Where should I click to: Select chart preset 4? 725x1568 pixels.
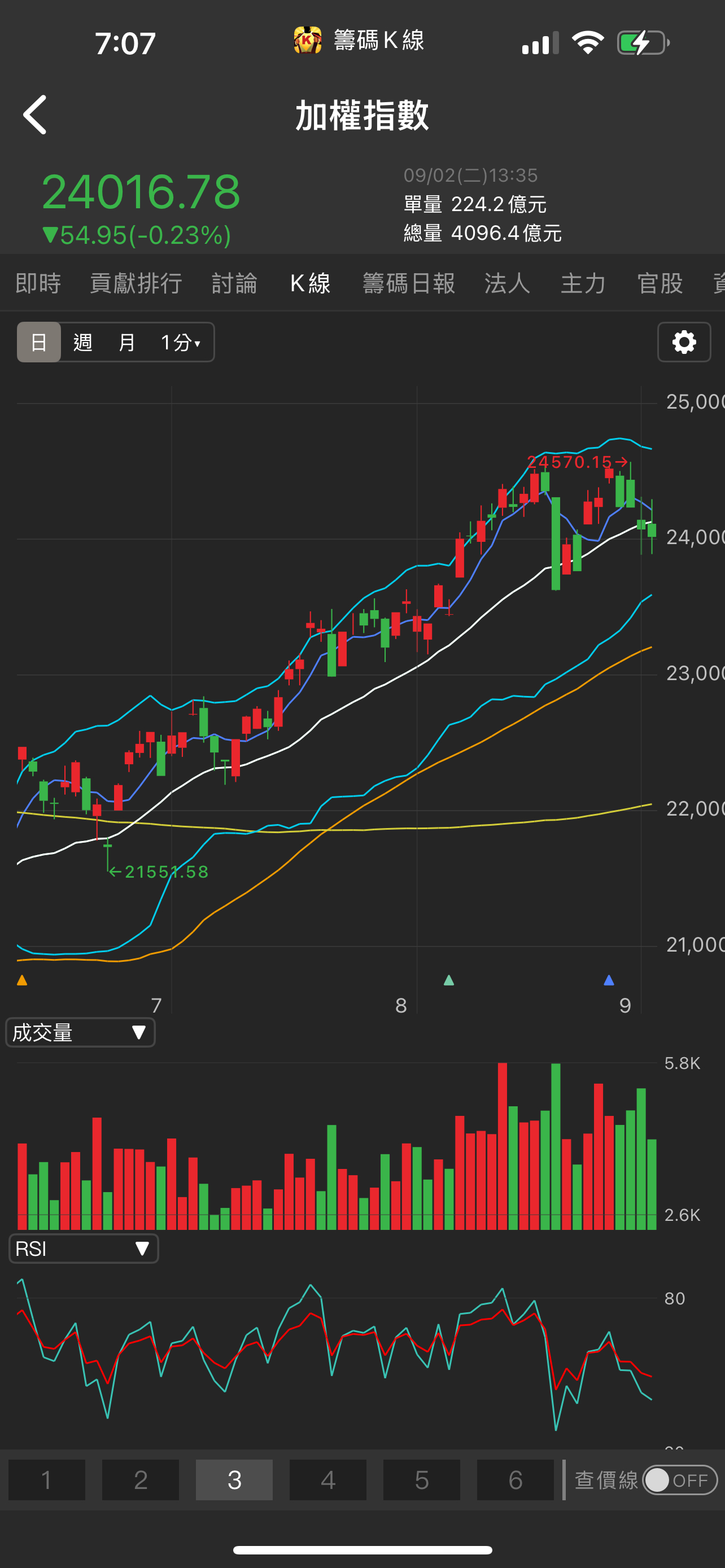click(328, 1480)
